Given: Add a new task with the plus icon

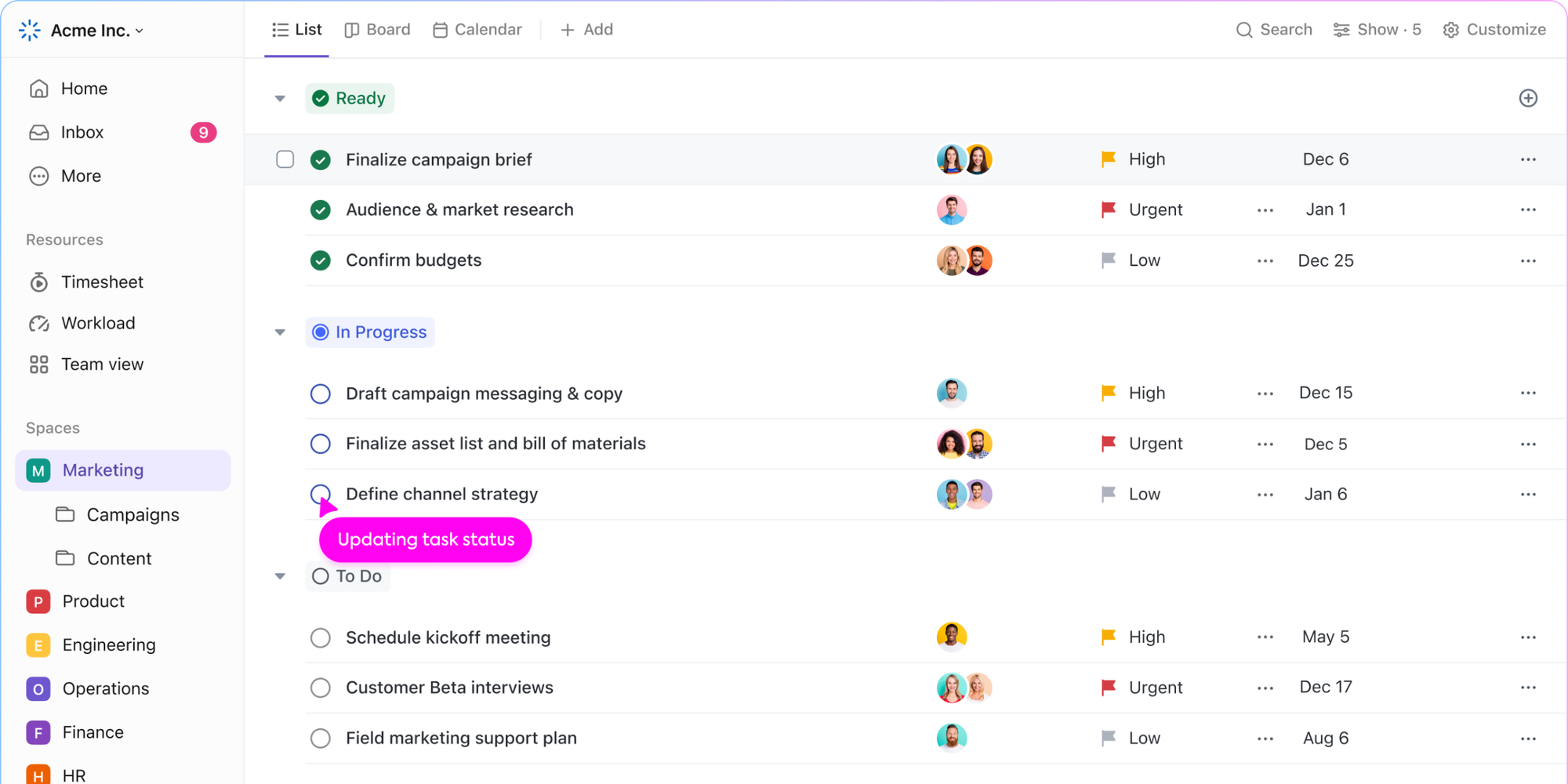Looking at the screenshot, I should coord(1528,97).
